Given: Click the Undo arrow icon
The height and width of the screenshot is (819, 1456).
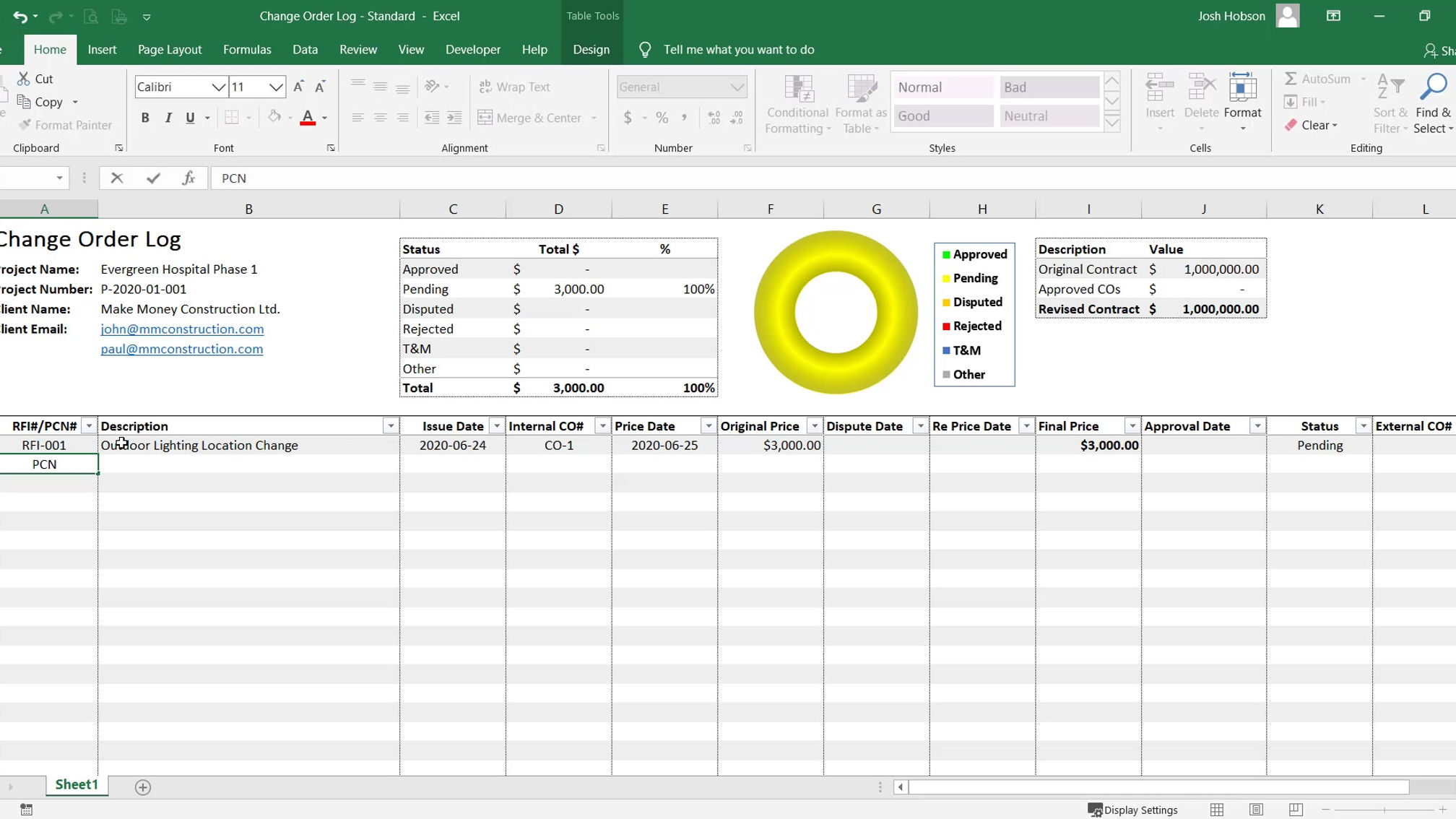Looking at the screenshot, I should point(19,16).
